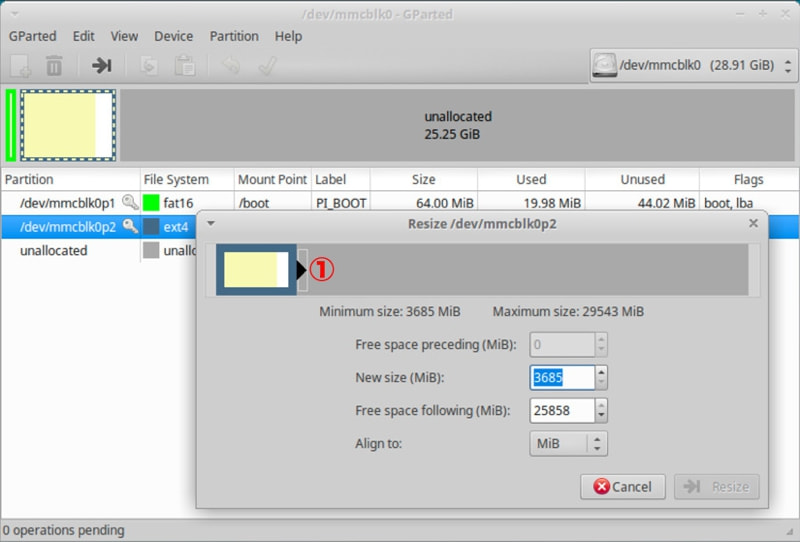This screenshot has width=800, height=542.
Task: Click the Used column header
Action: click(x=531, y=179)
